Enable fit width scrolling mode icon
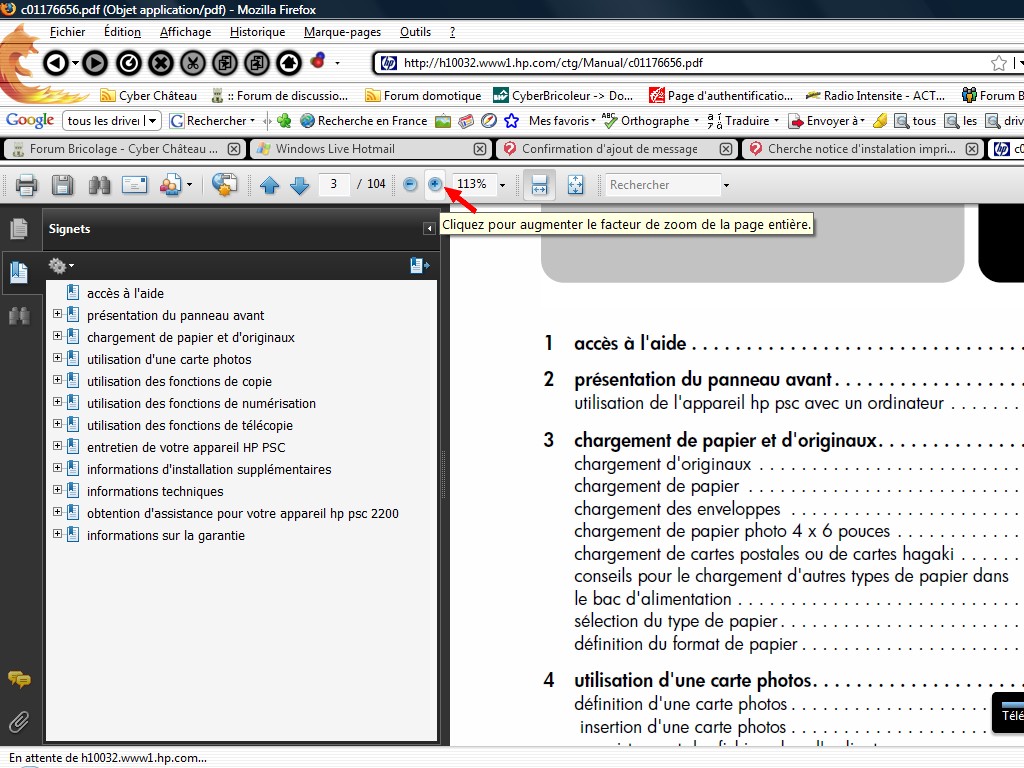The height and width of the screenshot is (768, 1024). point(539,185)
